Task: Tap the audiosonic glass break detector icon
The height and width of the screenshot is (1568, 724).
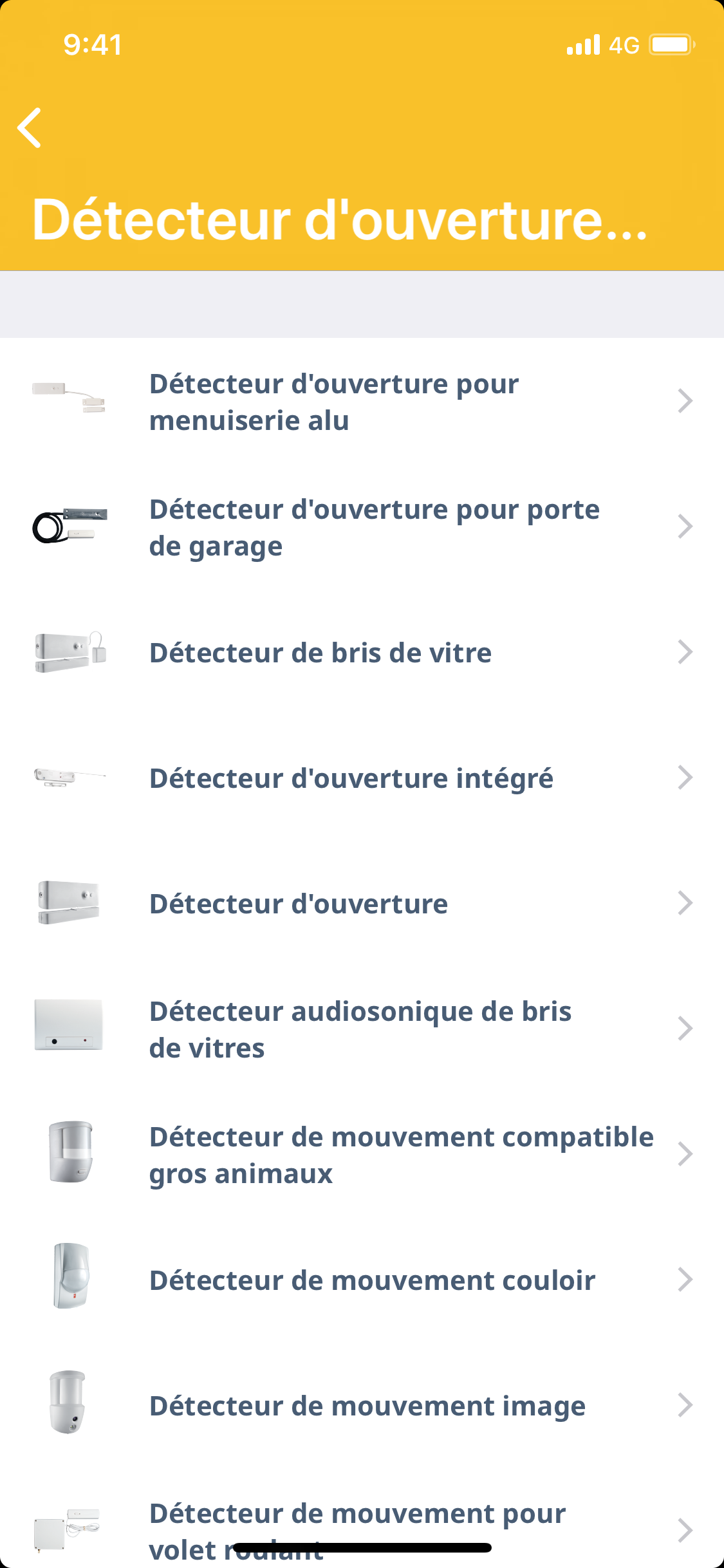Action: tap(69, 1025)
